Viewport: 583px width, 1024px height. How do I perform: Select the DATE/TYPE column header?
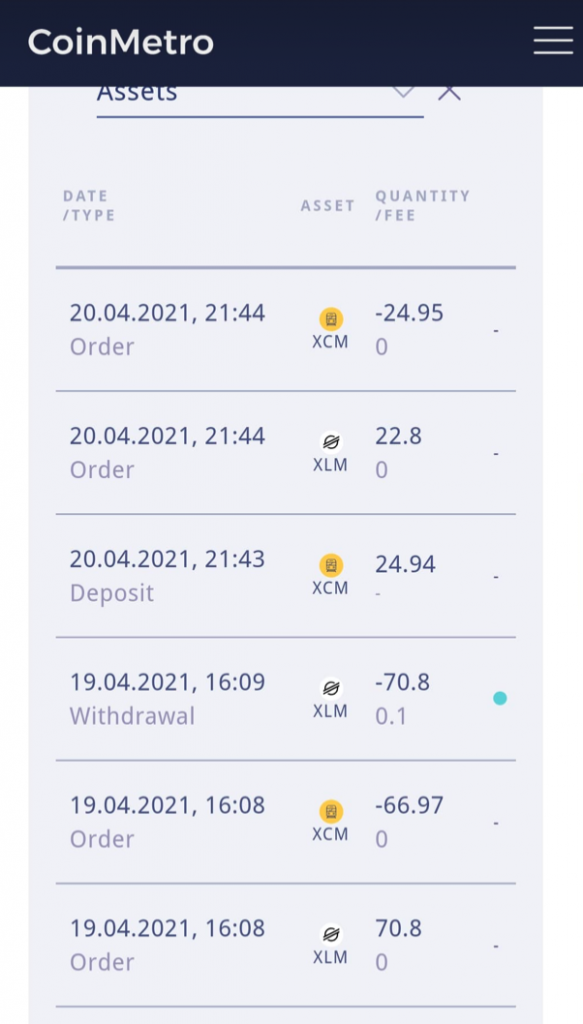click(89, 205)
